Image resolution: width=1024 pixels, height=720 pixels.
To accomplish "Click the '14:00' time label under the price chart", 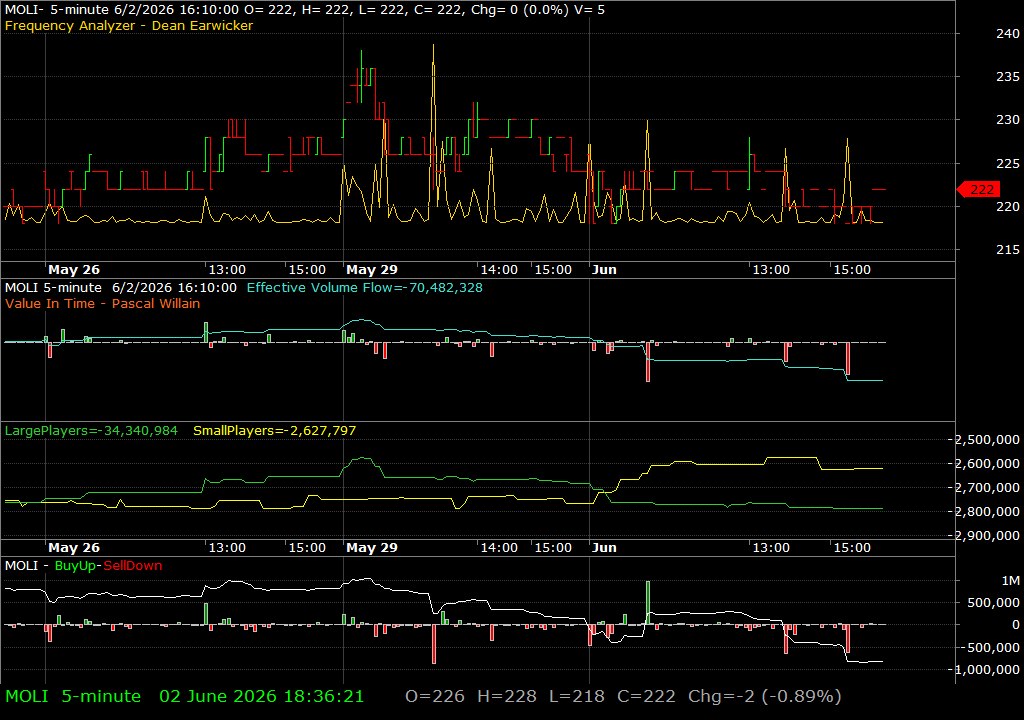I will coord(499,270).
